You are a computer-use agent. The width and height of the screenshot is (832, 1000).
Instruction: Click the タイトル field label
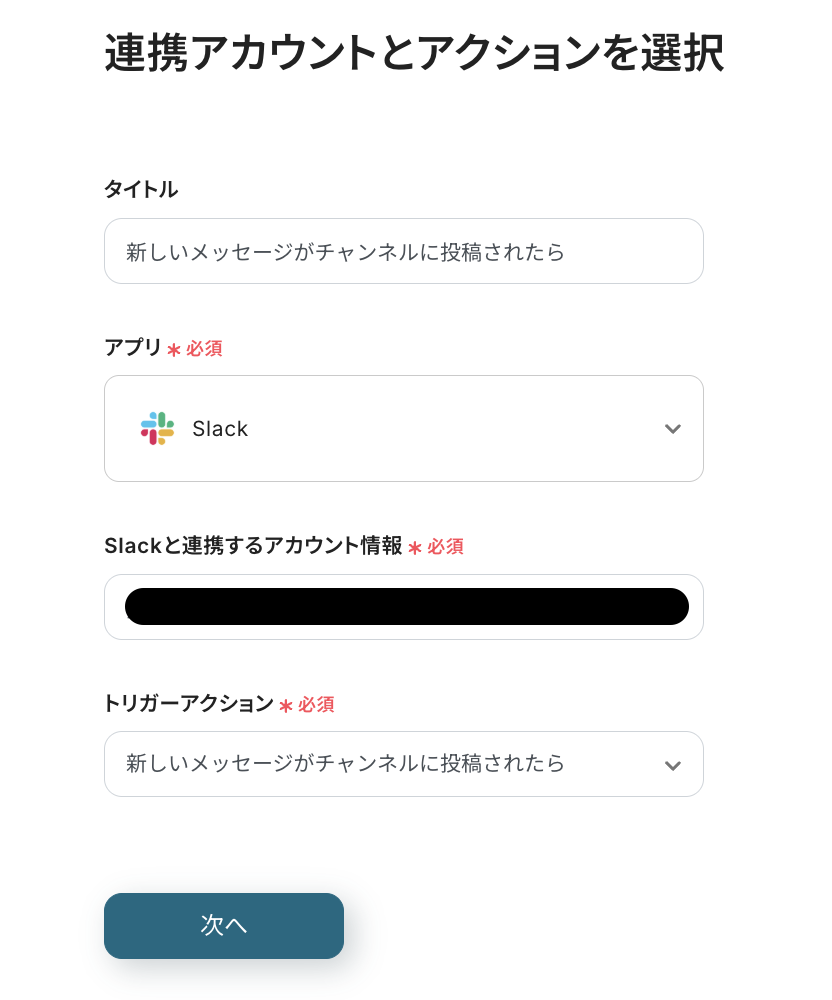coord(141,189)
